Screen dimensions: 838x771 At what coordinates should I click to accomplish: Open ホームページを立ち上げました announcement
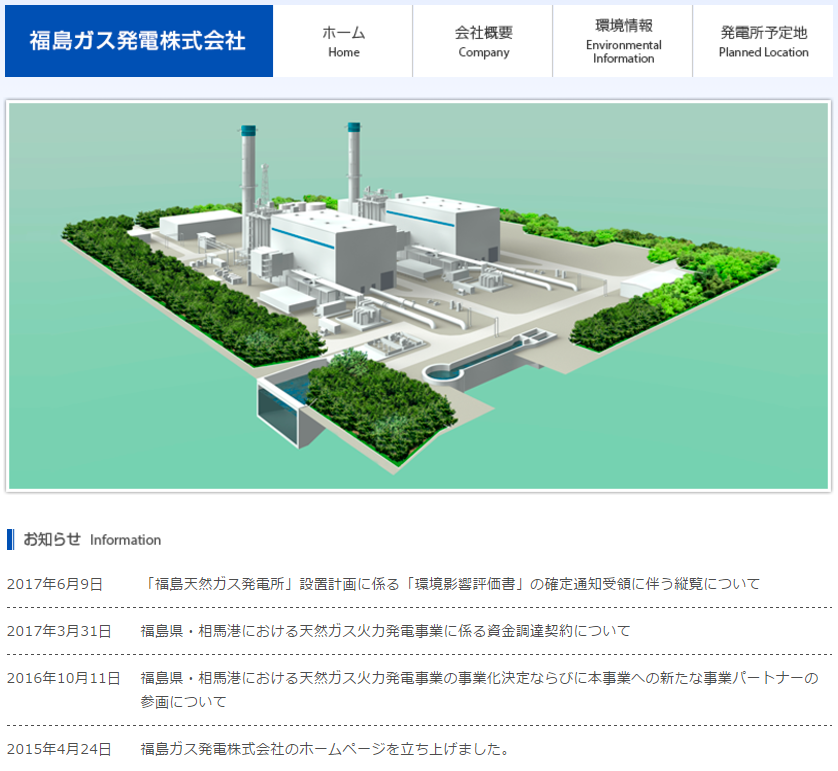click(326, 749)
